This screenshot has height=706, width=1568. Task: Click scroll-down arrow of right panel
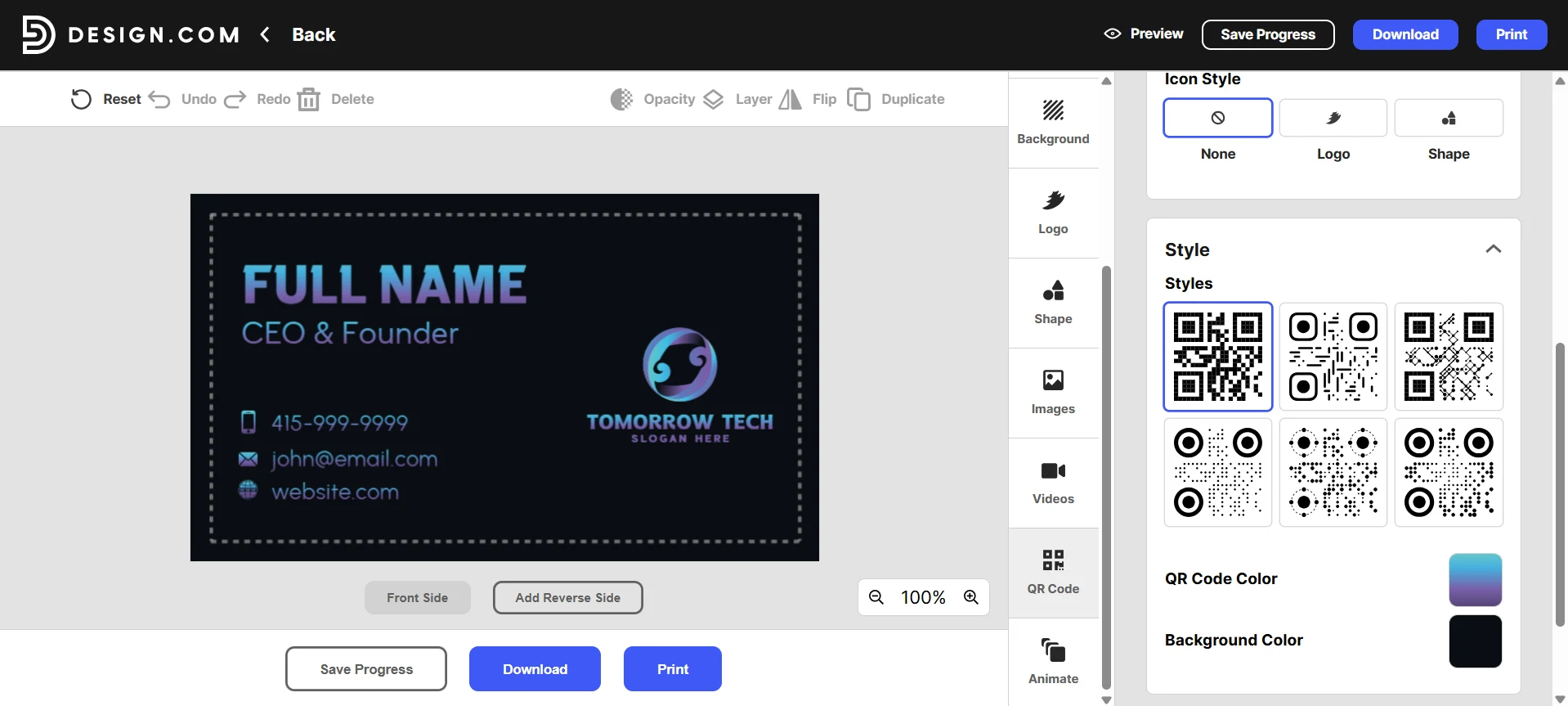click(1560, 699)
